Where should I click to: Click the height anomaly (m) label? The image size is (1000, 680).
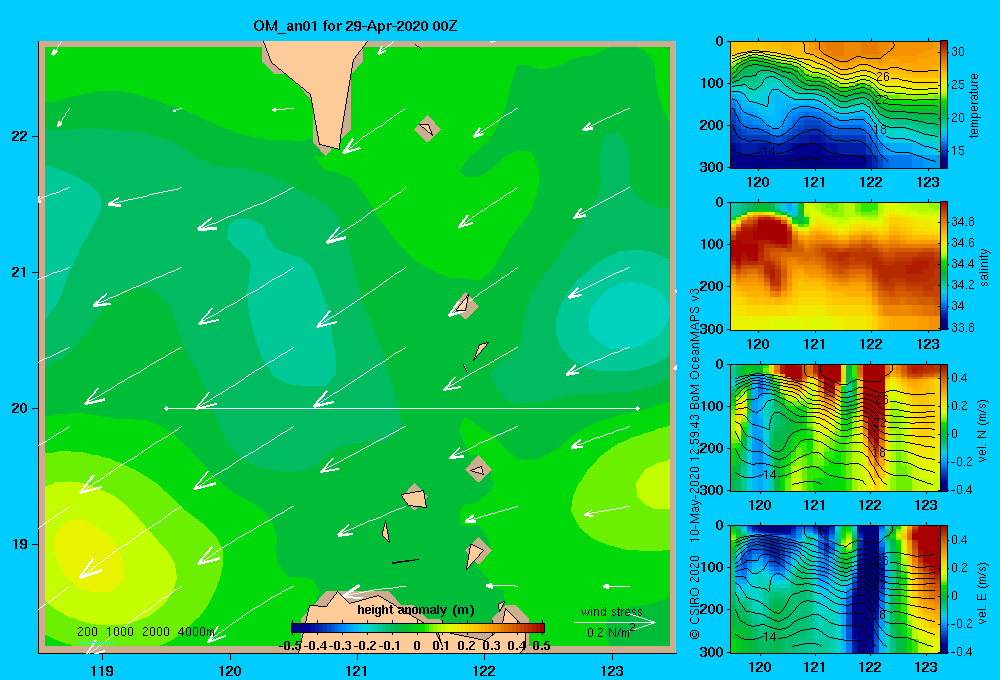[x=416, y=610]
